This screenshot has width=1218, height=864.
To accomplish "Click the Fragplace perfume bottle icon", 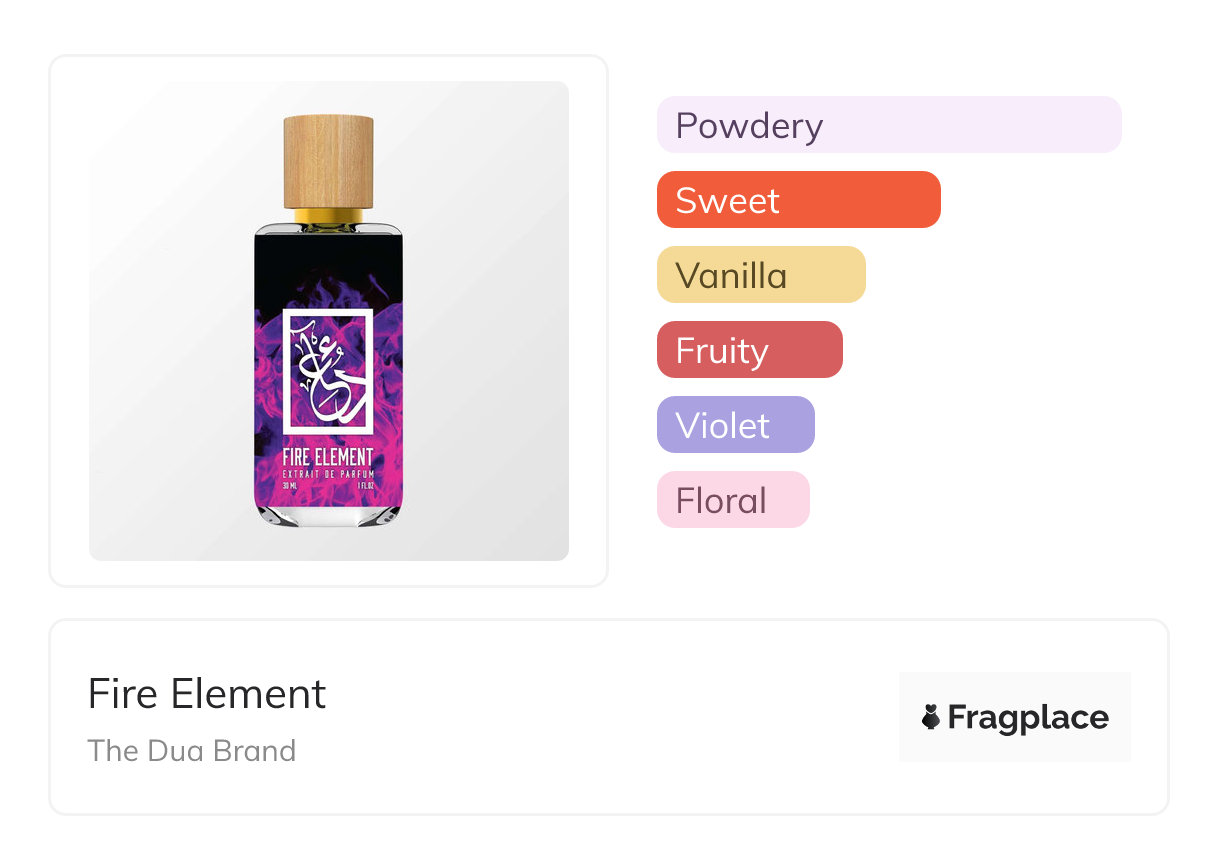I will click(931, 717).
